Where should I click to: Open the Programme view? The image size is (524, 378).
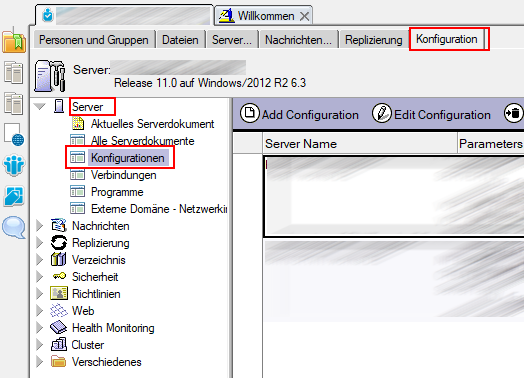pos(117,192)
